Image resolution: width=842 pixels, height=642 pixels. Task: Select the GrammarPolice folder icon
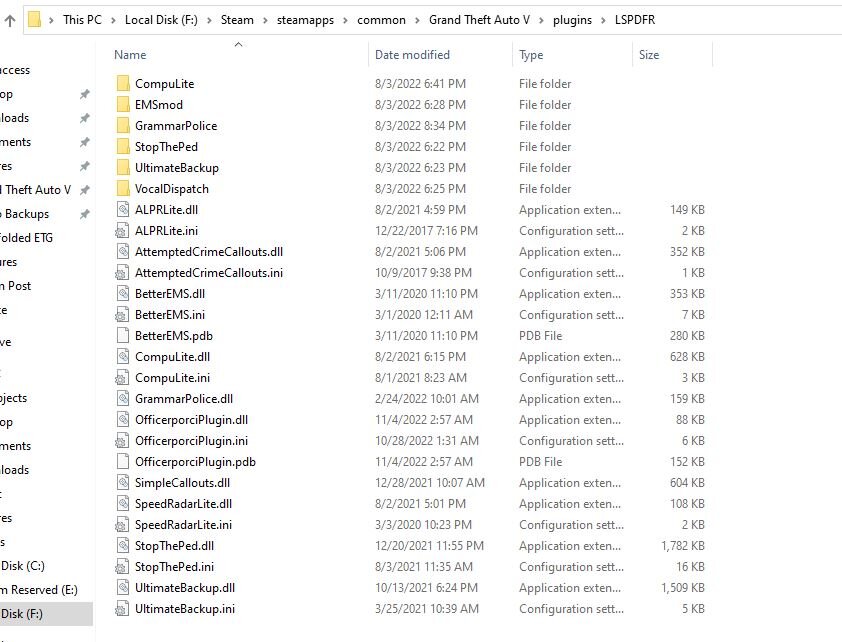tap(123, 126)
